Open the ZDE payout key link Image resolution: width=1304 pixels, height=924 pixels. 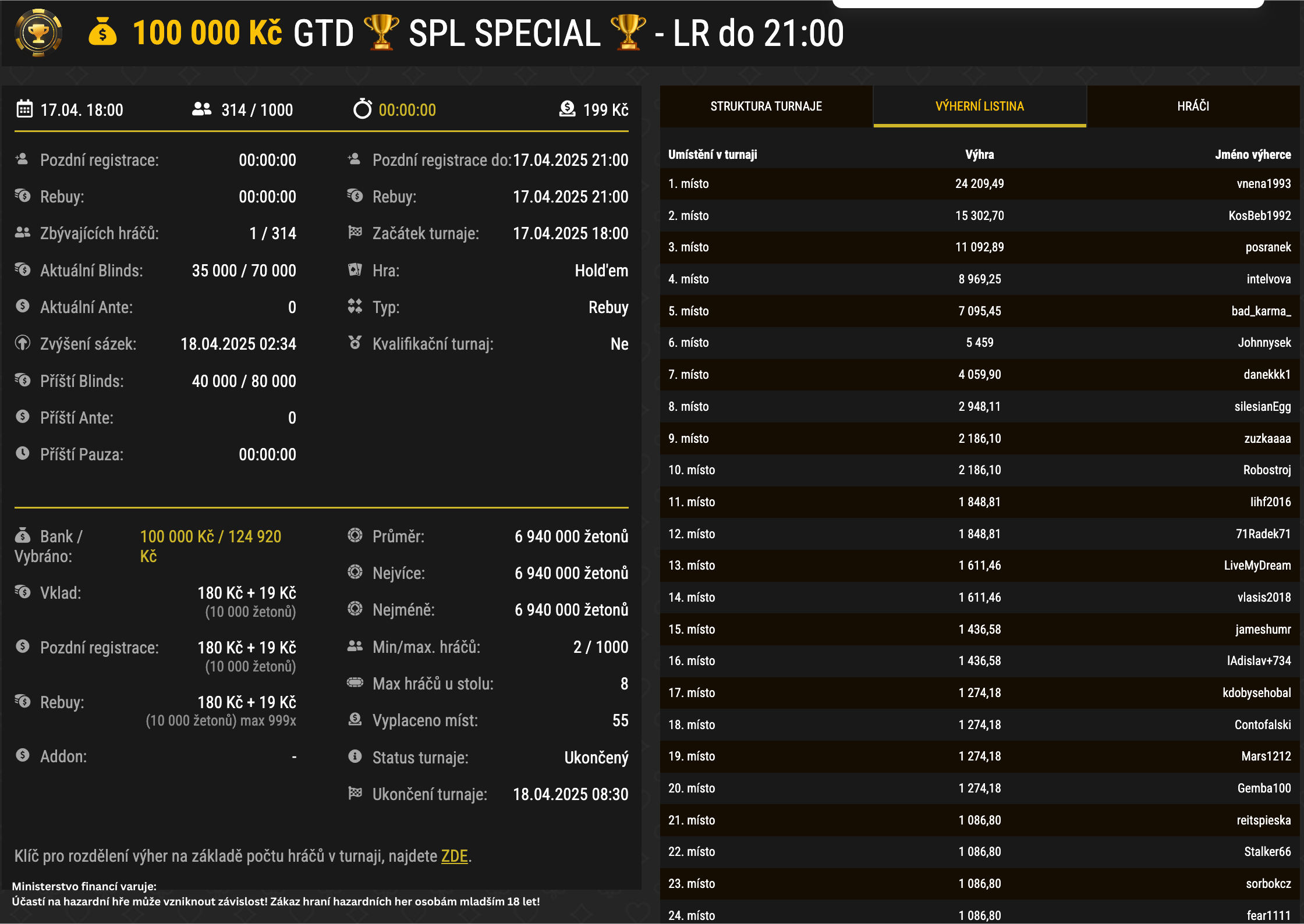(x=453, y=857)
